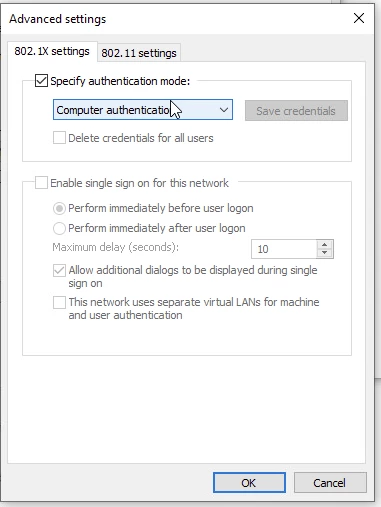Enable single sign on for this network
381x507 pixels.
point(41,183)
